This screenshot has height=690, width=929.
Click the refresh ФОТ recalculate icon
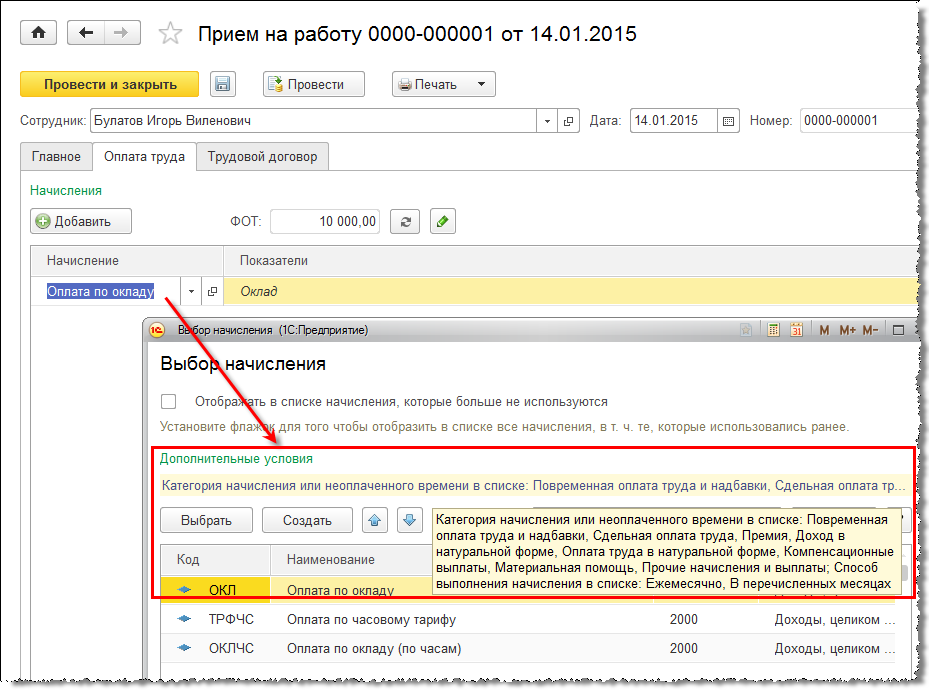pos(405,221)
